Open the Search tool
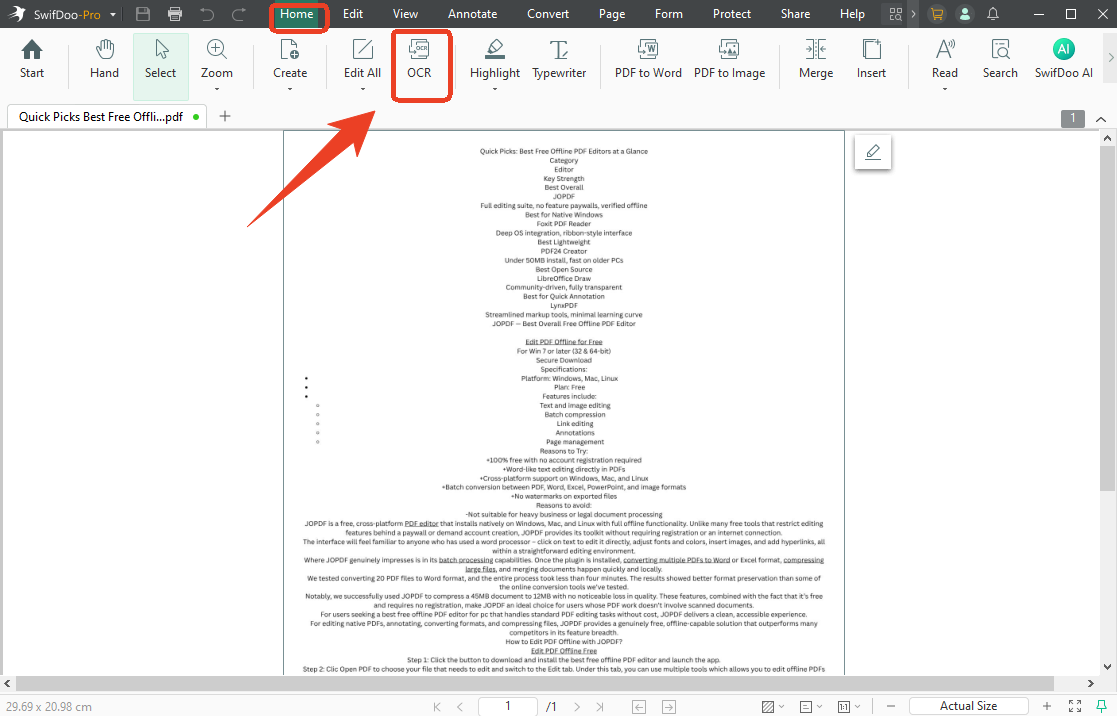 pos(1000,60)
